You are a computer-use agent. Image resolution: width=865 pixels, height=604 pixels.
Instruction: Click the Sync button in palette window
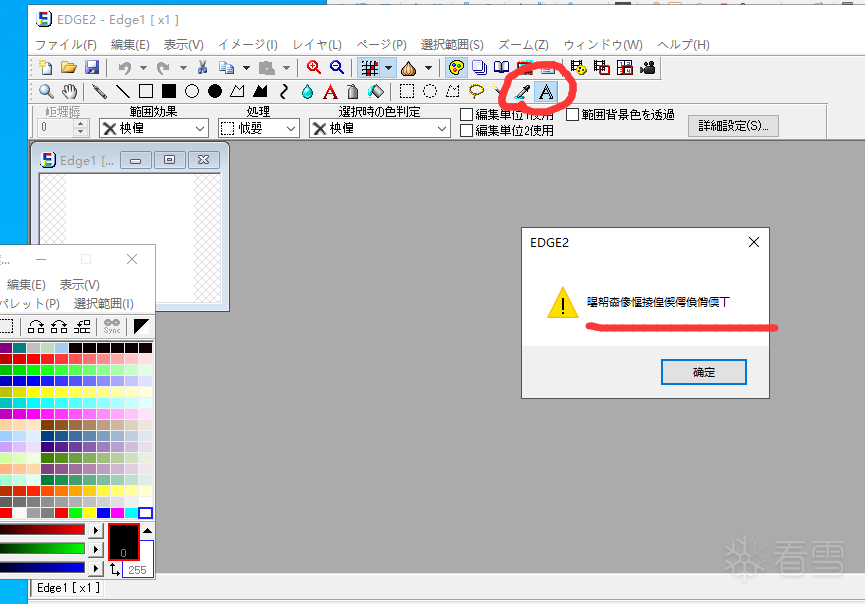[x=112, y=327]
